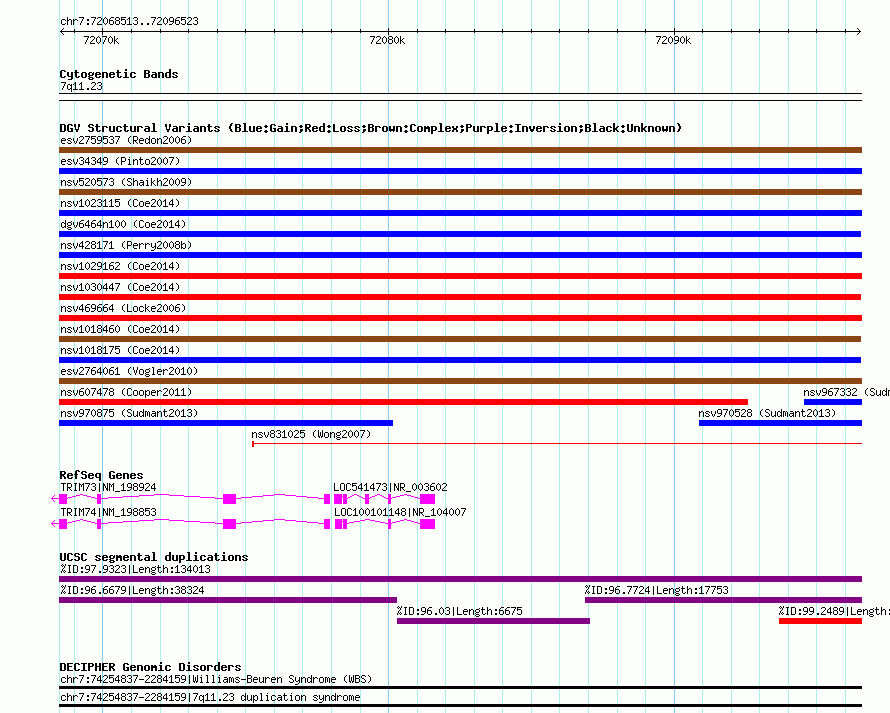The height and width of the screenshot is (713, 890).
Task: Select duplication %ID:96.03|Length:6675
Action: 460,611
